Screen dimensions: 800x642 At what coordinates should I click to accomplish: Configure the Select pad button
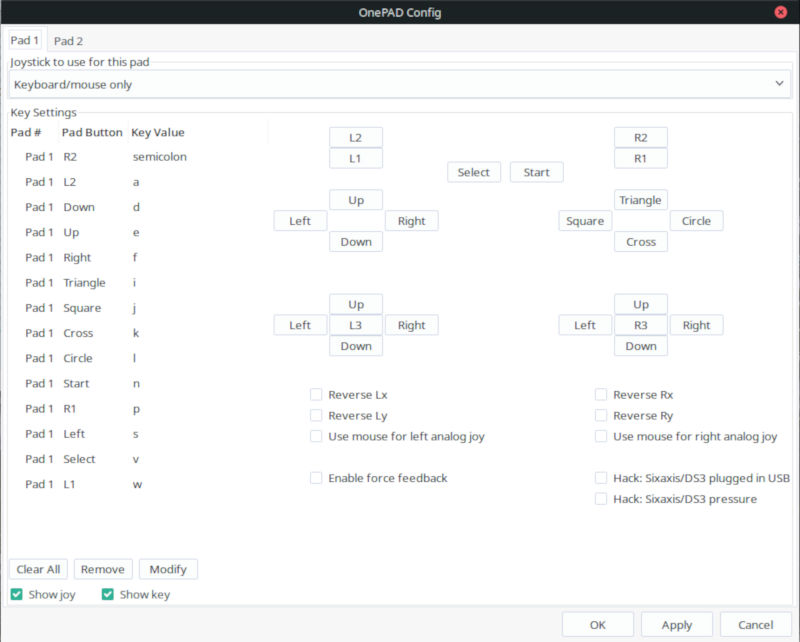tap(473, 172)
